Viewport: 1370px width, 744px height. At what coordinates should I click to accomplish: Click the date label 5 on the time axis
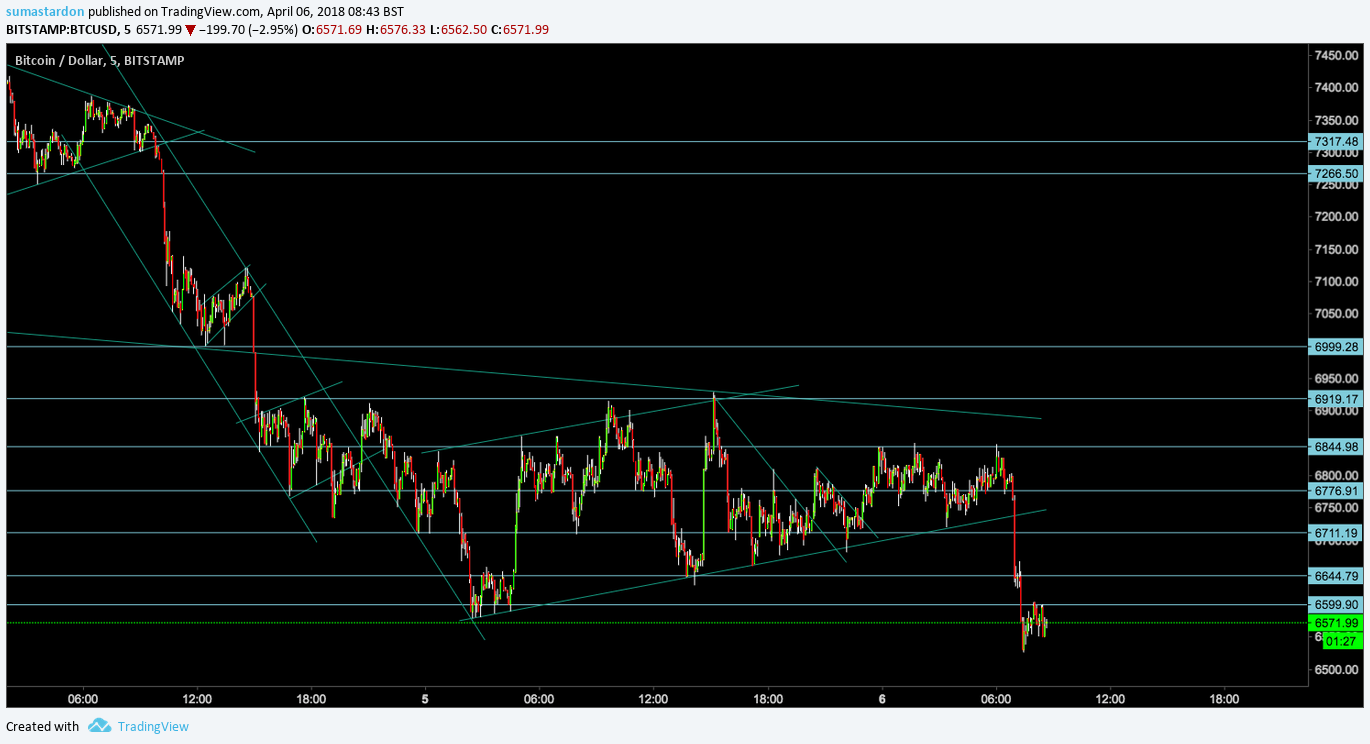pyautogui.click(x=425, y=699)
